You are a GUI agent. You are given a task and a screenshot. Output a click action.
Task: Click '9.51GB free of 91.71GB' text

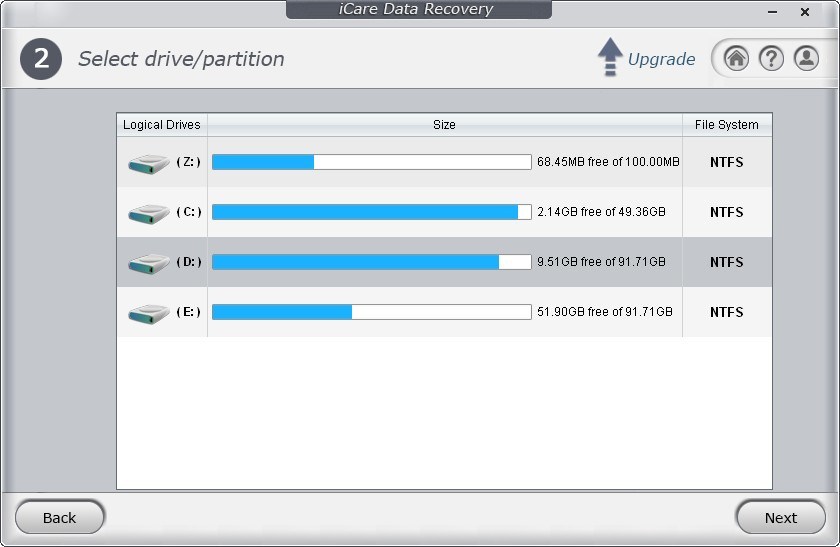[601, 261]
